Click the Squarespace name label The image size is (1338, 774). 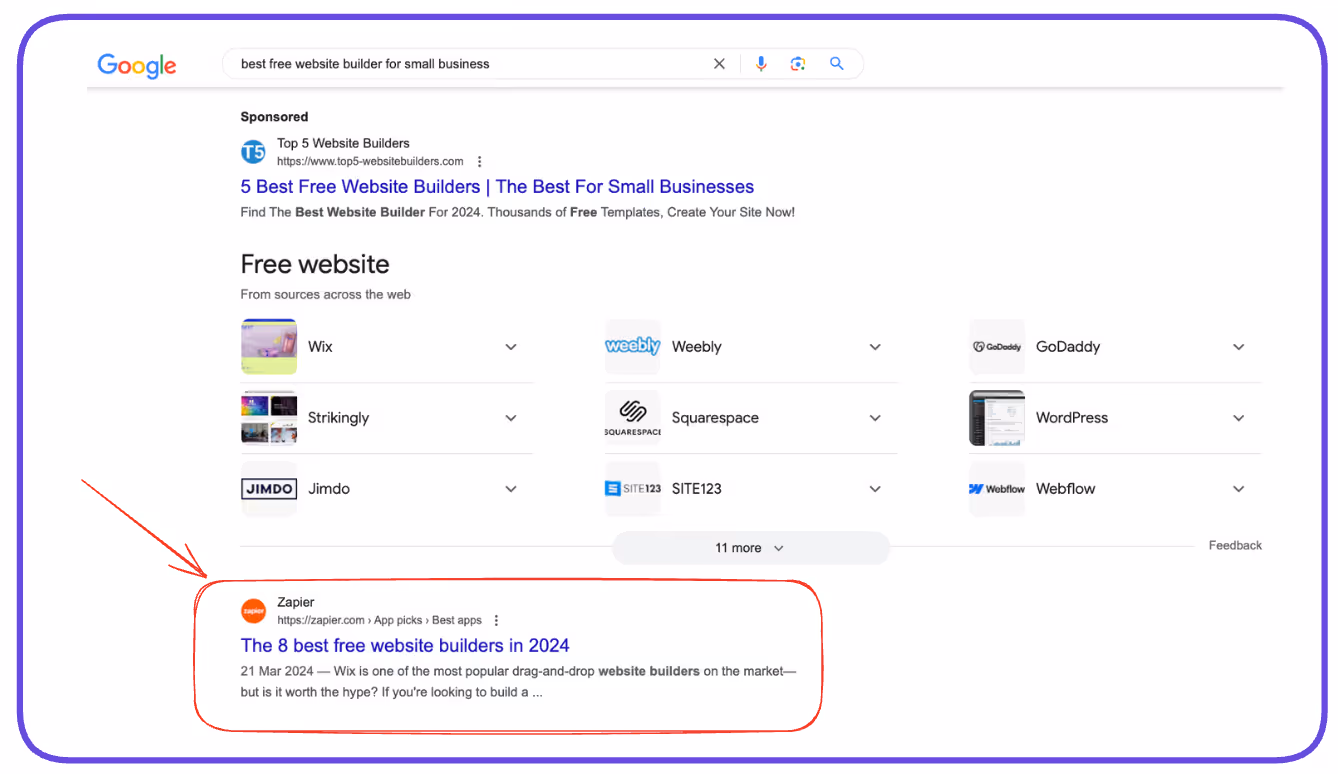[x=715, y=418]
